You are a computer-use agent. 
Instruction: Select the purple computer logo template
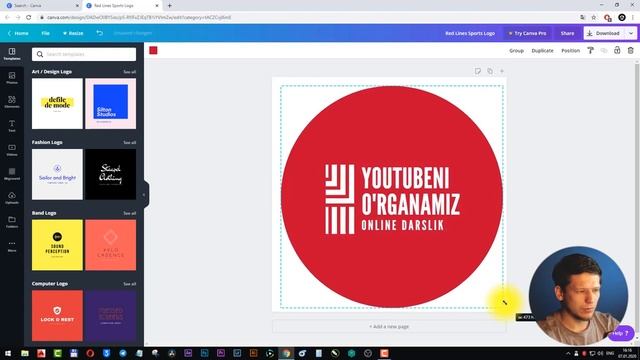coord(111,316)
